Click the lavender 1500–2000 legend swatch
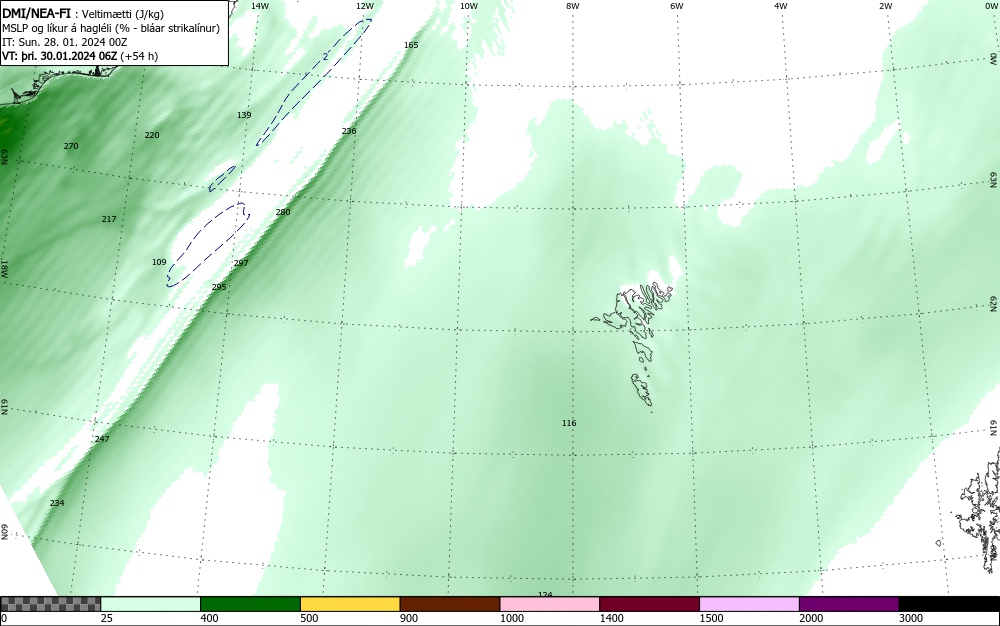The height and width of the screenshot is (626, 1000). coord(749,604)
